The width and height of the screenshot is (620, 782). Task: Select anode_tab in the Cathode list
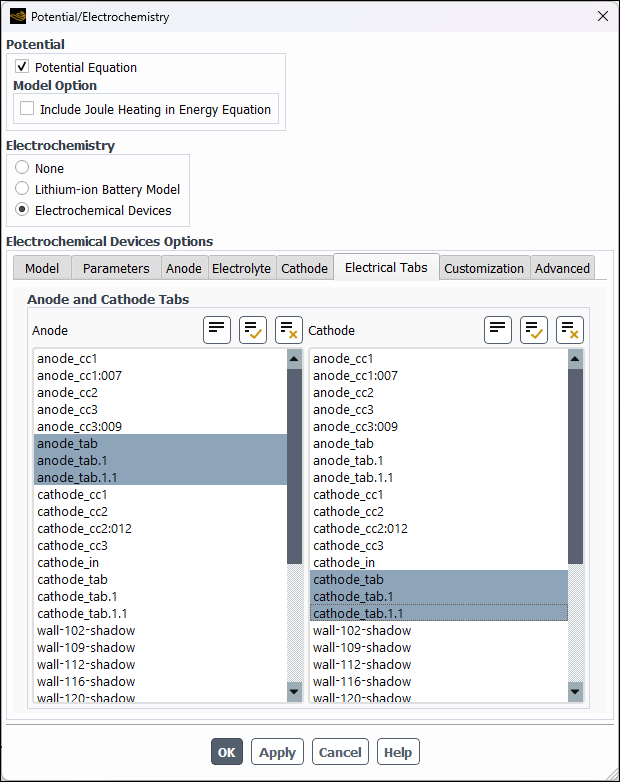point(439,443)
